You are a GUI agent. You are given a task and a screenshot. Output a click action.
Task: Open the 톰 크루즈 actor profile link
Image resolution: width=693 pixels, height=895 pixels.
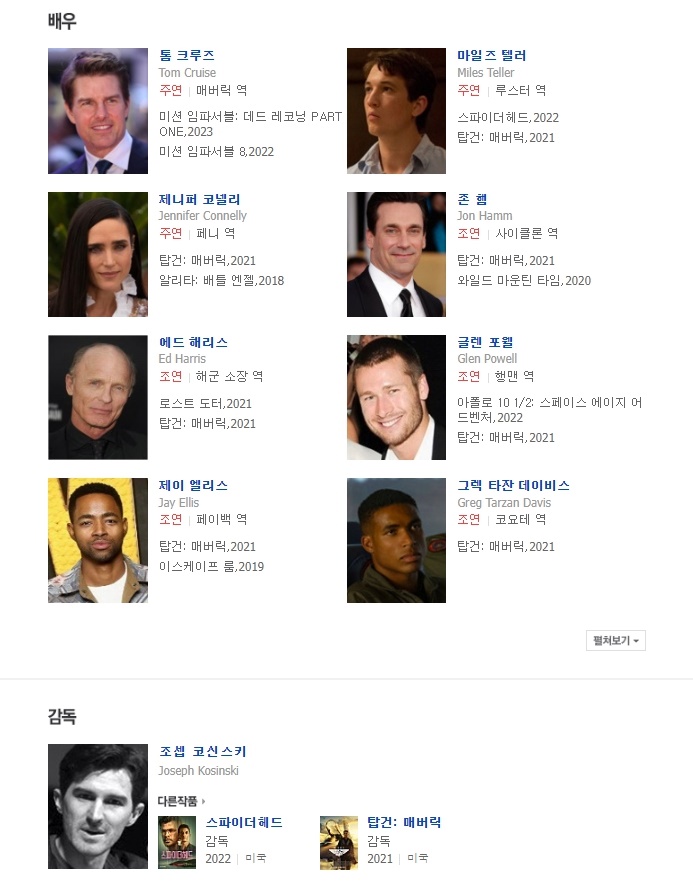point(187,55)
